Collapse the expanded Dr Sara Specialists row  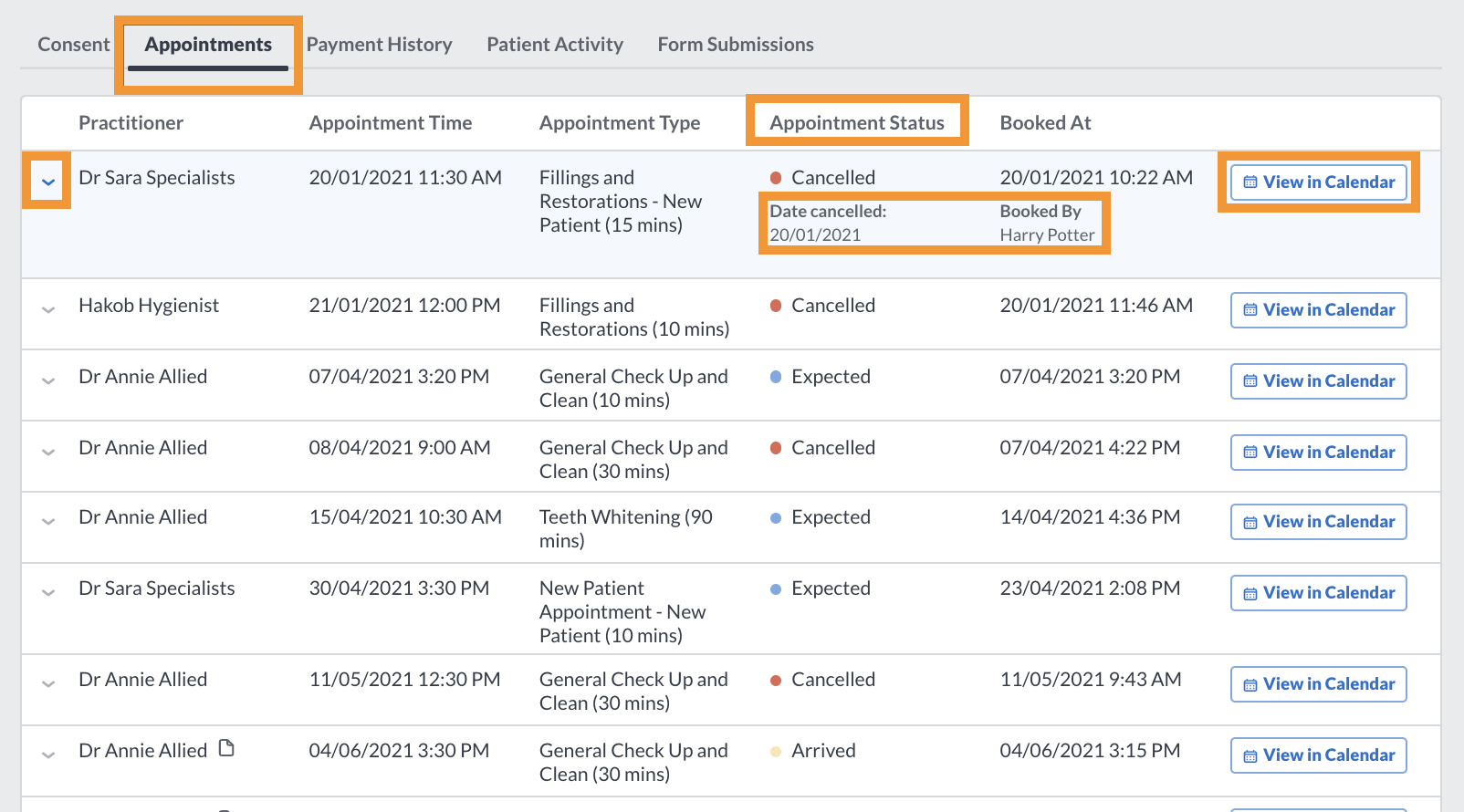coord(48,182)
